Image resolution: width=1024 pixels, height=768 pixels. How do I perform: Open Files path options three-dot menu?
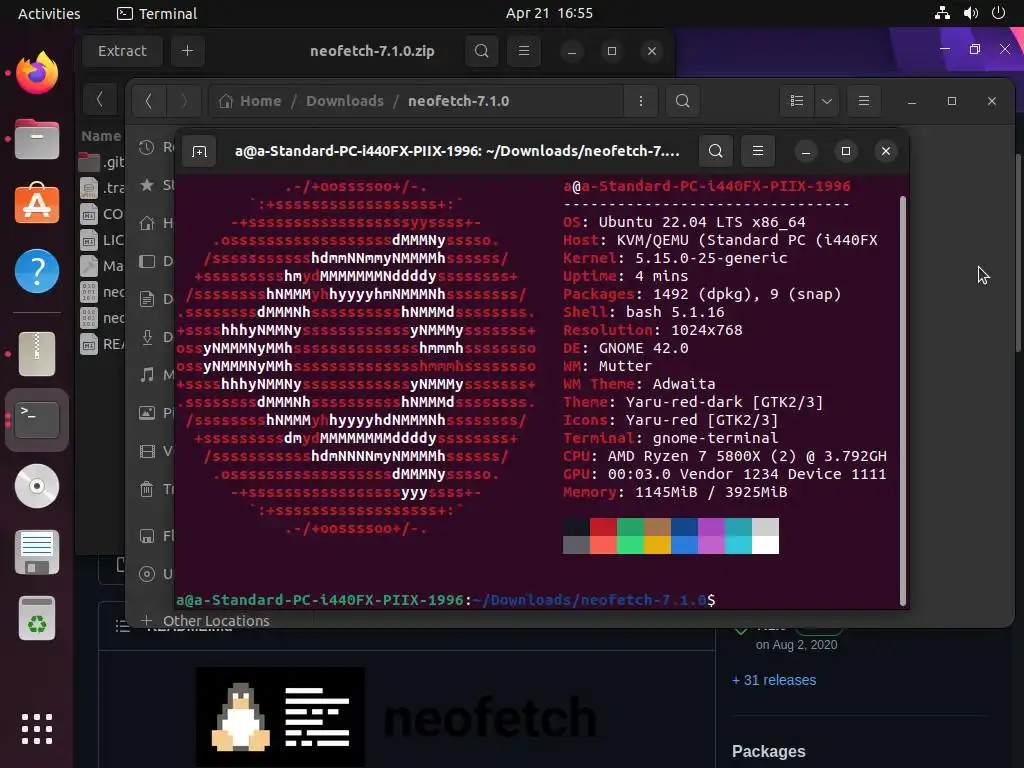(x=641, y=101)
